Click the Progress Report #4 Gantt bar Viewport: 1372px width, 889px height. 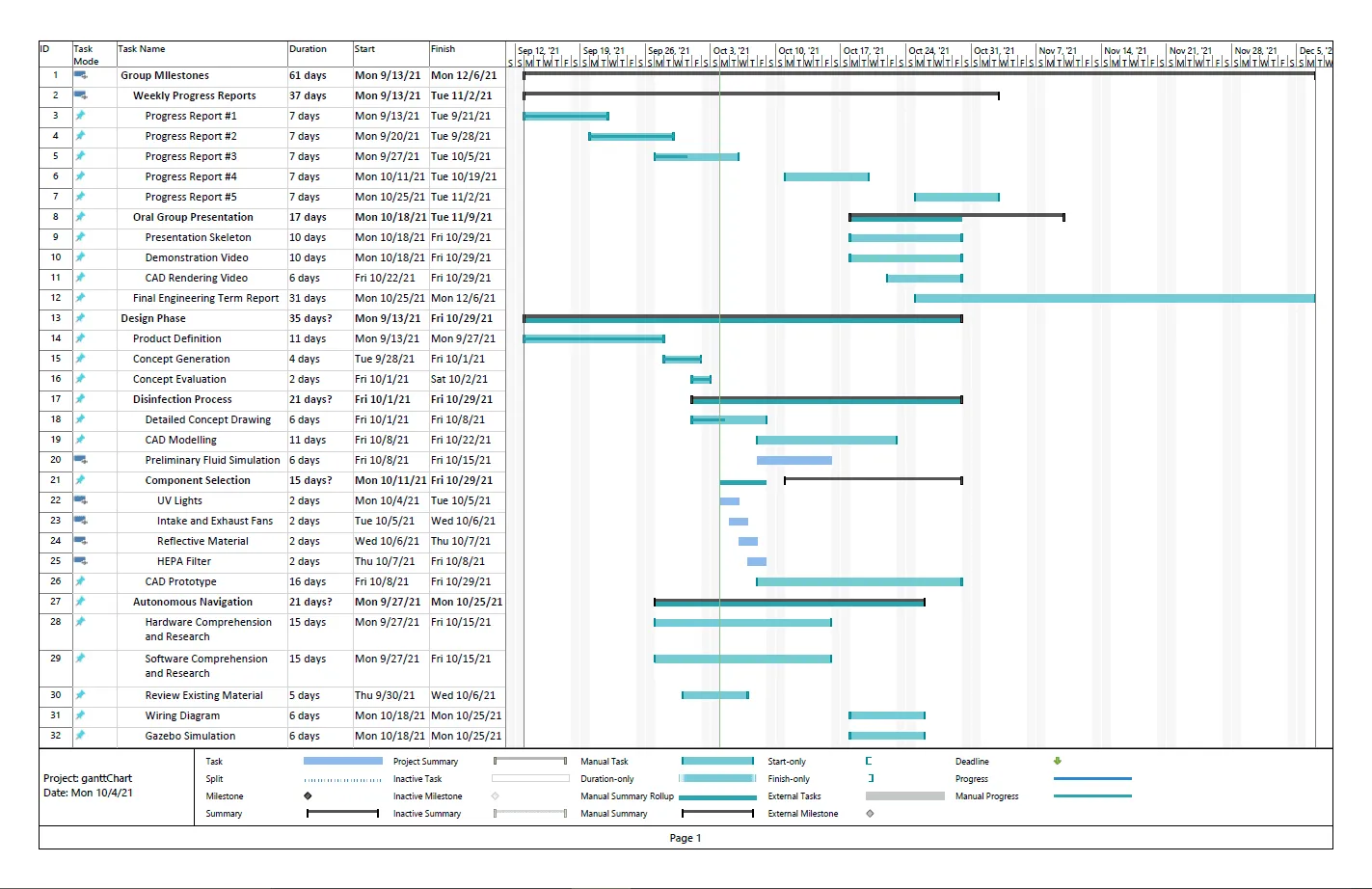(826, 177)
